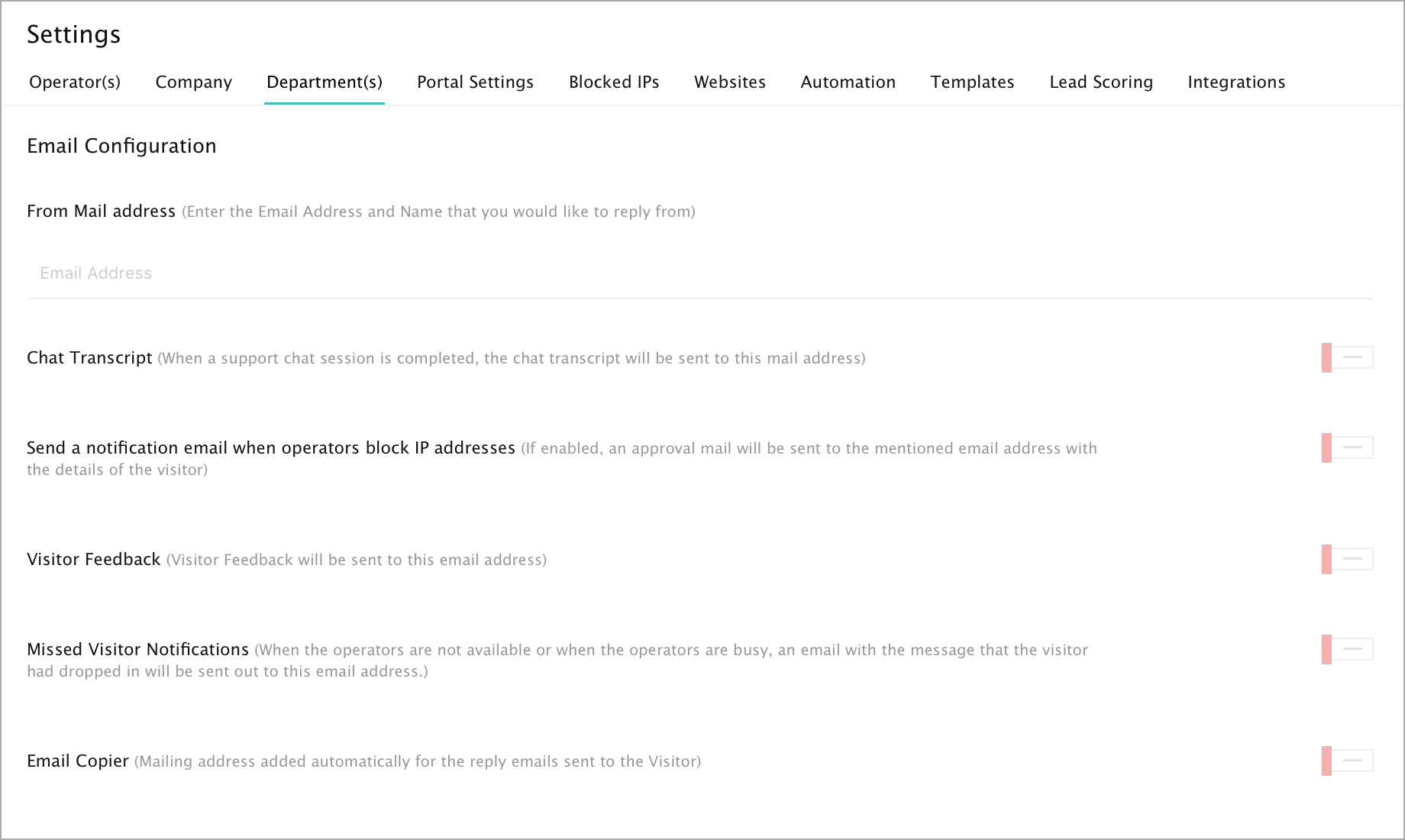Go to the Blocked IPs tab
The height and width of the screenshot is (840, 1405).
[x=614, y=82]
